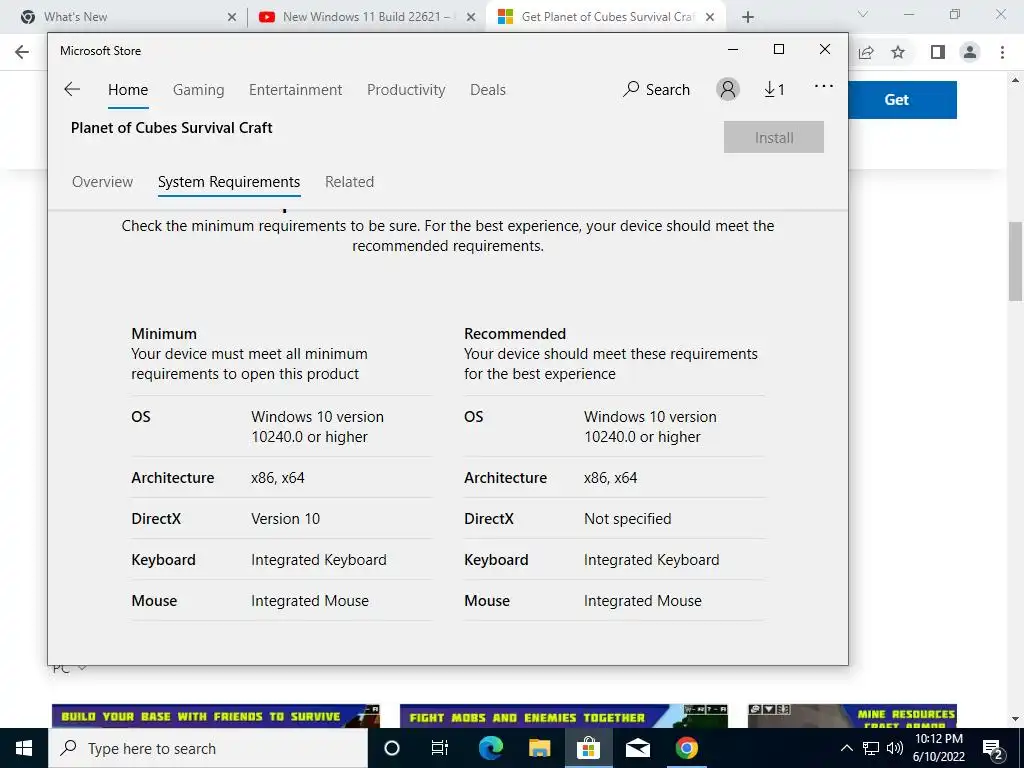Open Chrome tab search chevron
Viewport: 1024px width, 768px height.
(863, 14)
